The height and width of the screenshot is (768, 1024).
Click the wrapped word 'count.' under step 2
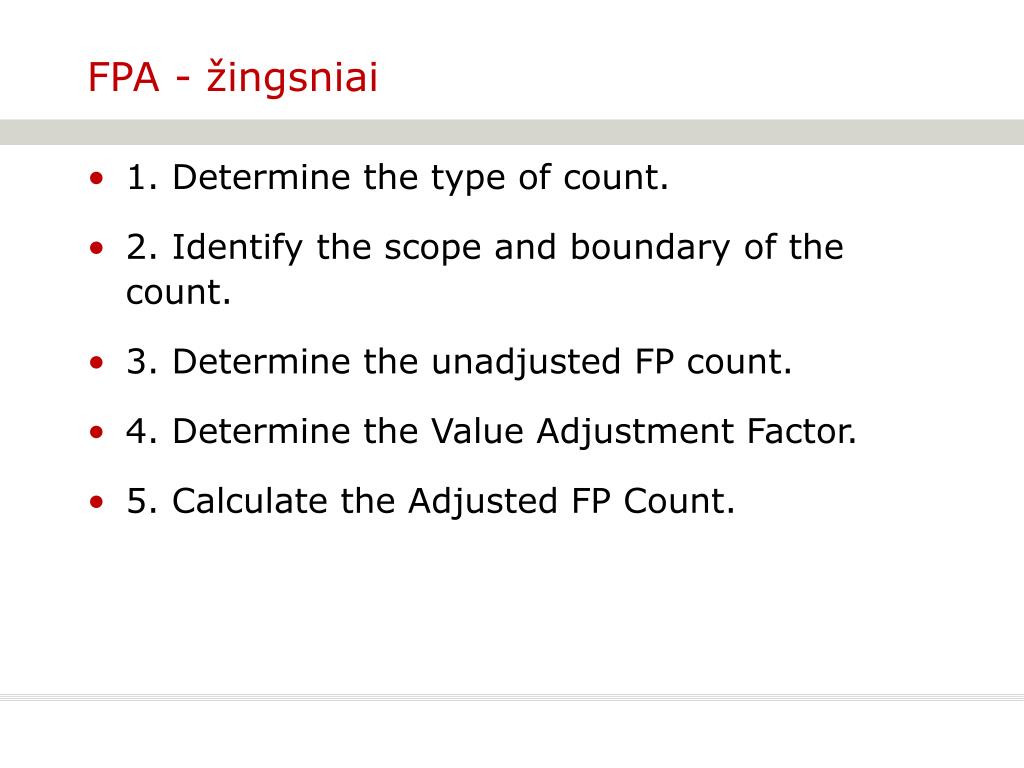(x=178, y=293)
